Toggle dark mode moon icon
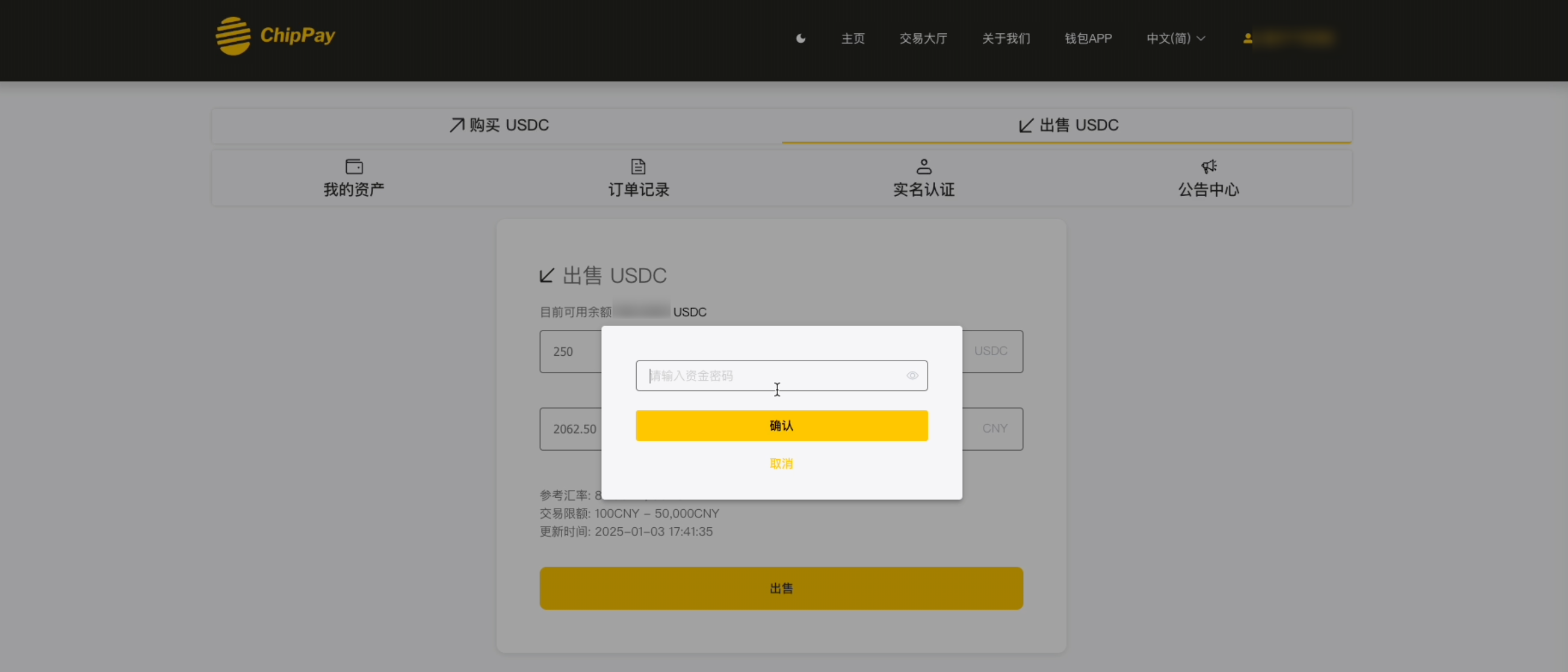 tap(800, 38)
